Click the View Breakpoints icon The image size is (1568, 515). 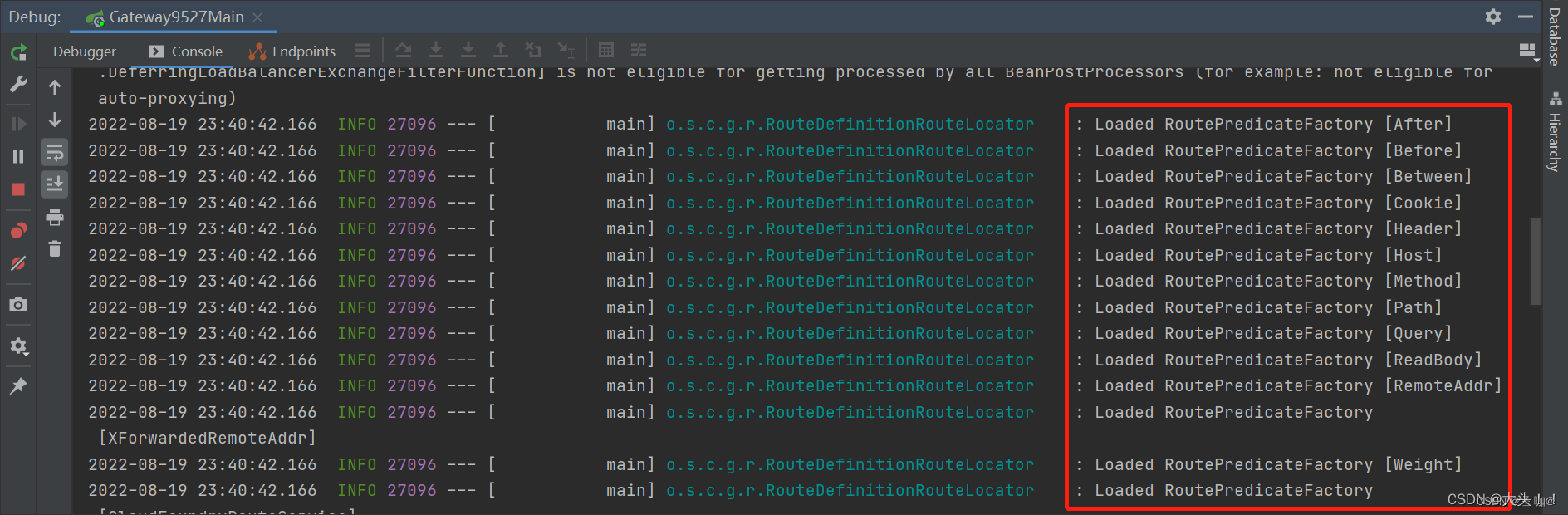(18, 230)
